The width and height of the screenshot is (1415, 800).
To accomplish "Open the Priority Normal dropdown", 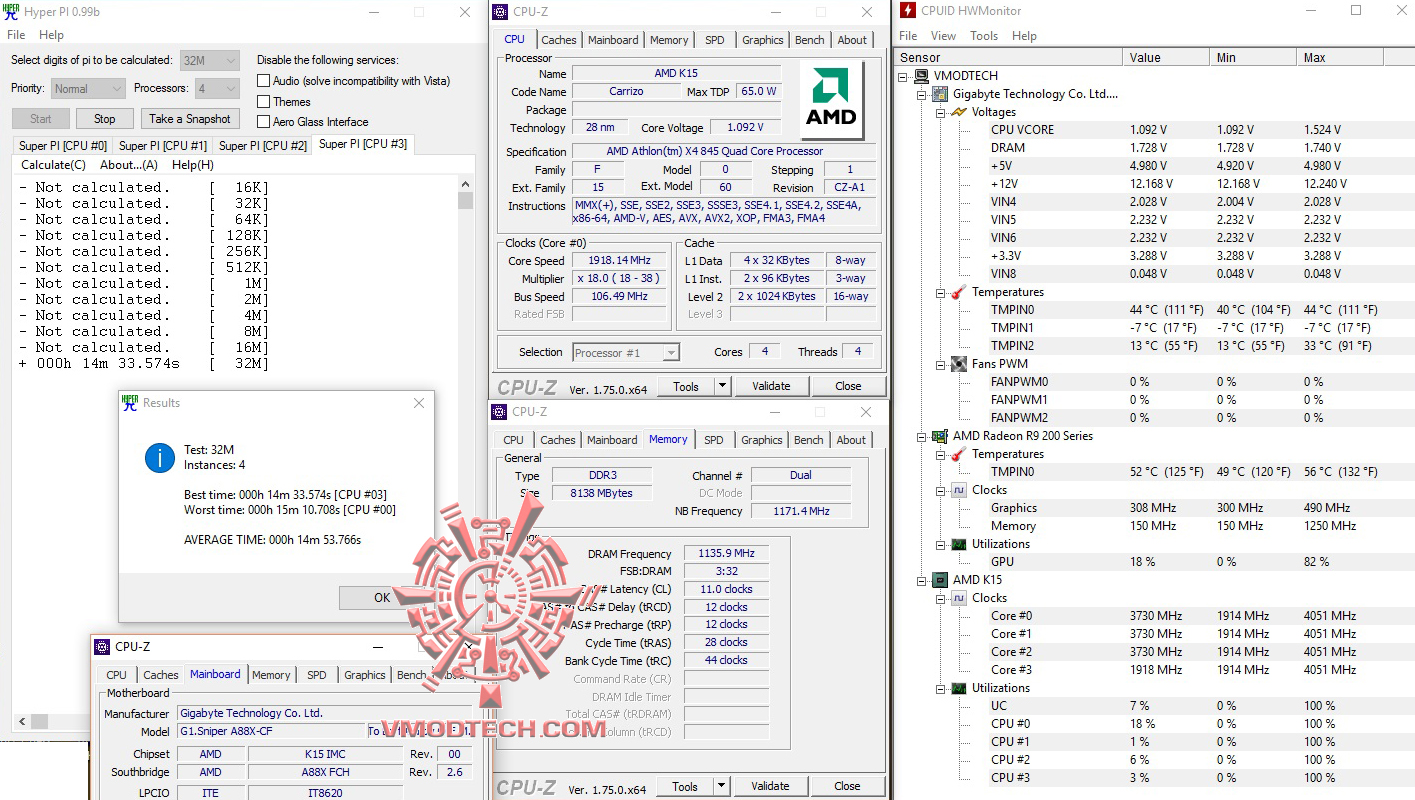I will [x=89, y=89].
